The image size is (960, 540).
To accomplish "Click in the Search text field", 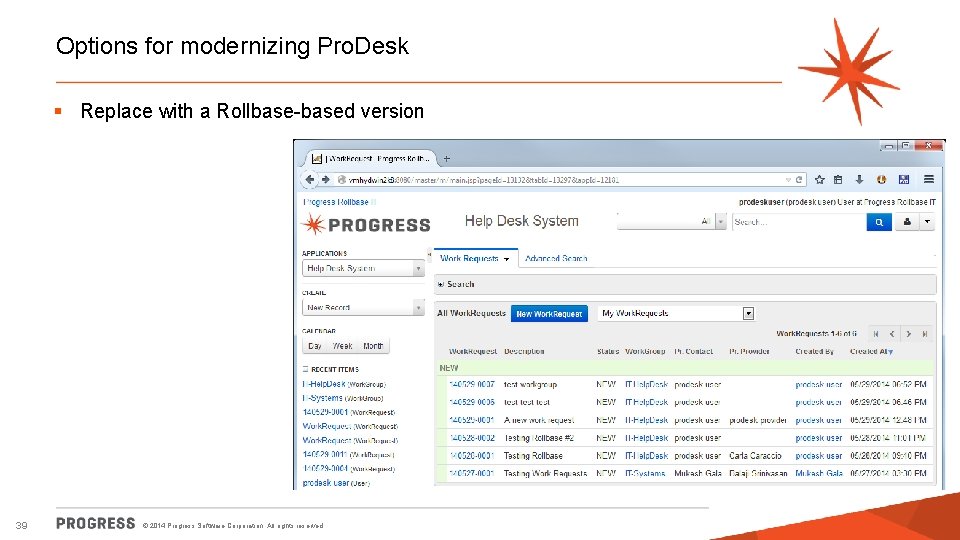I will point(799,222).
